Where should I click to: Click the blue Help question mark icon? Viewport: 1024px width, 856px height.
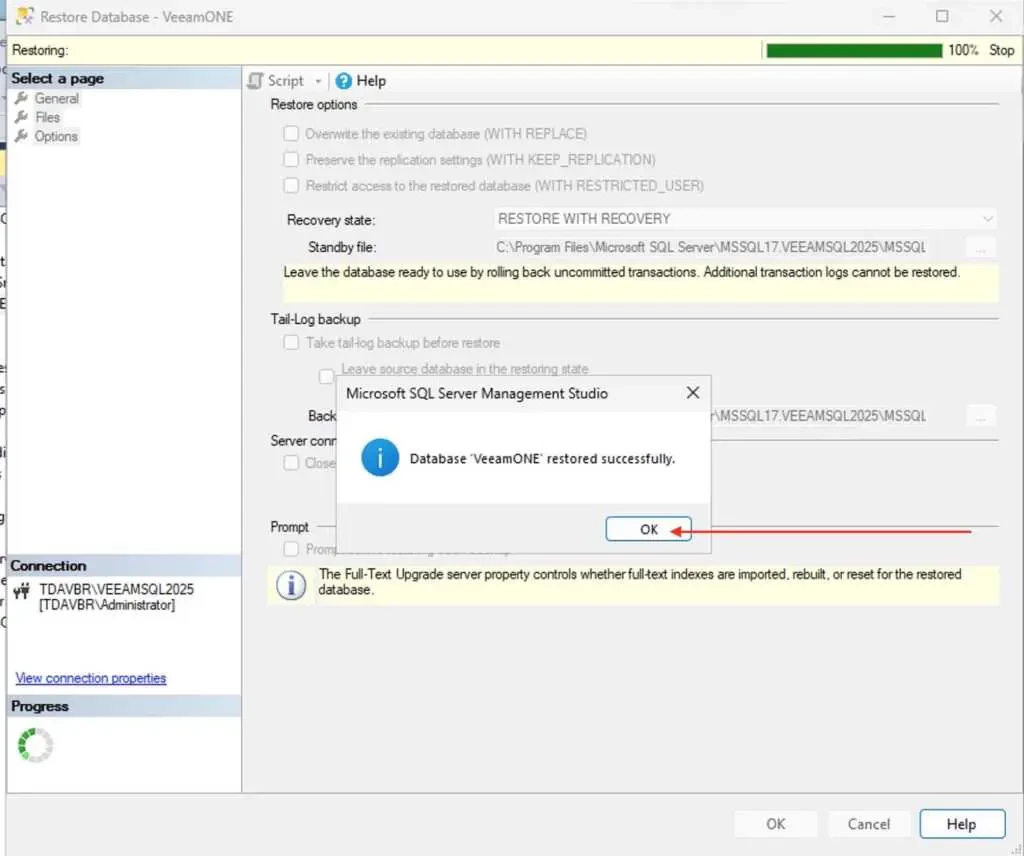click(x=344, y=81)
